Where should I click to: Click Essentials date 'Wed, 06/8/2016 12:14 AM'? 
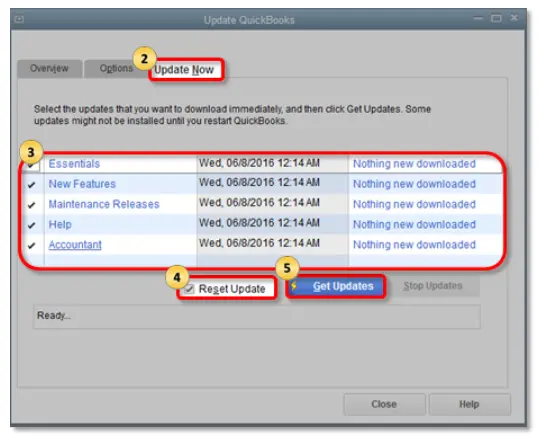tap(260, 163)
